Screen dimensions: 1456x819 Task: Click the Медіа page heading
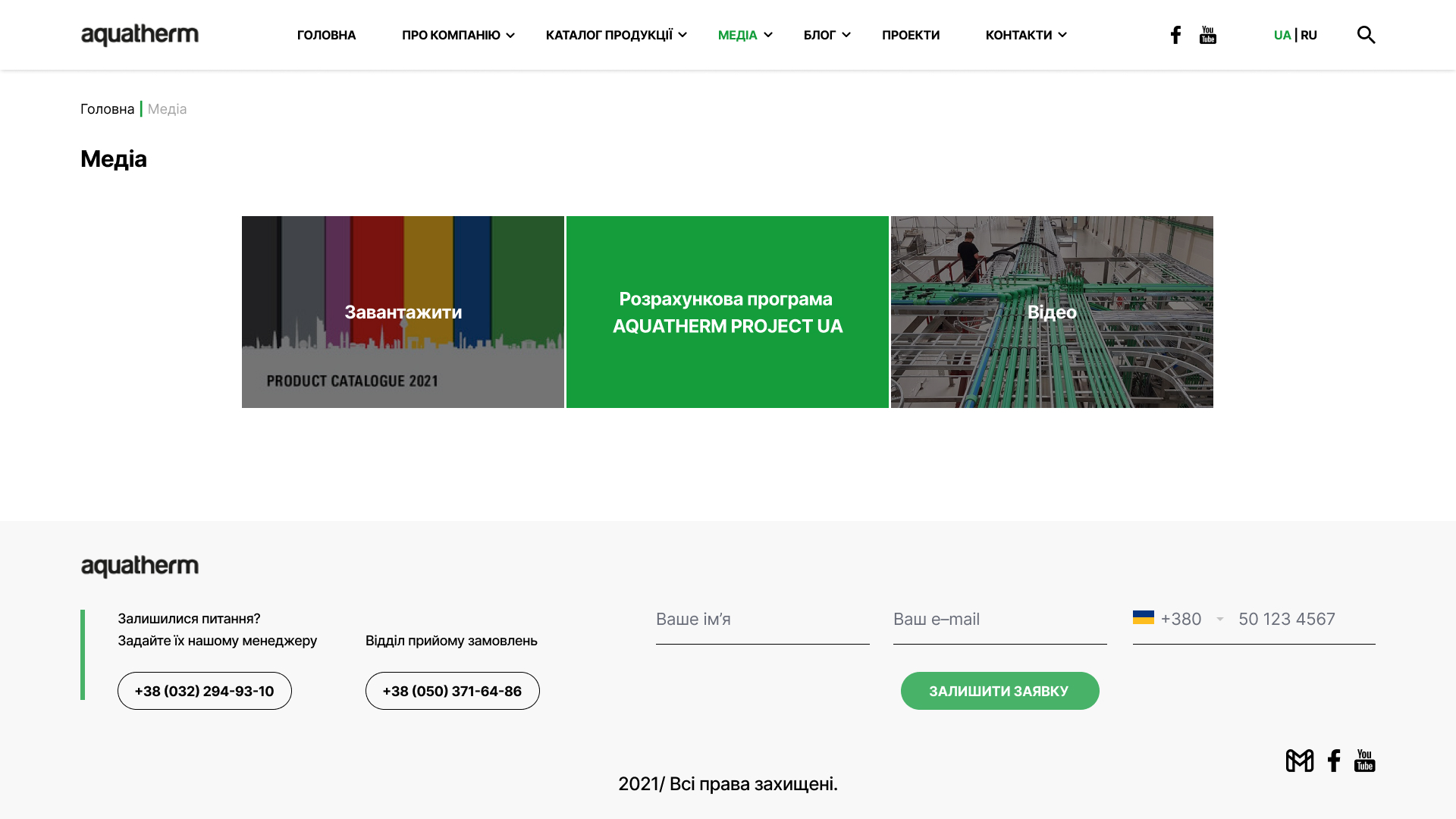(114, 159)
